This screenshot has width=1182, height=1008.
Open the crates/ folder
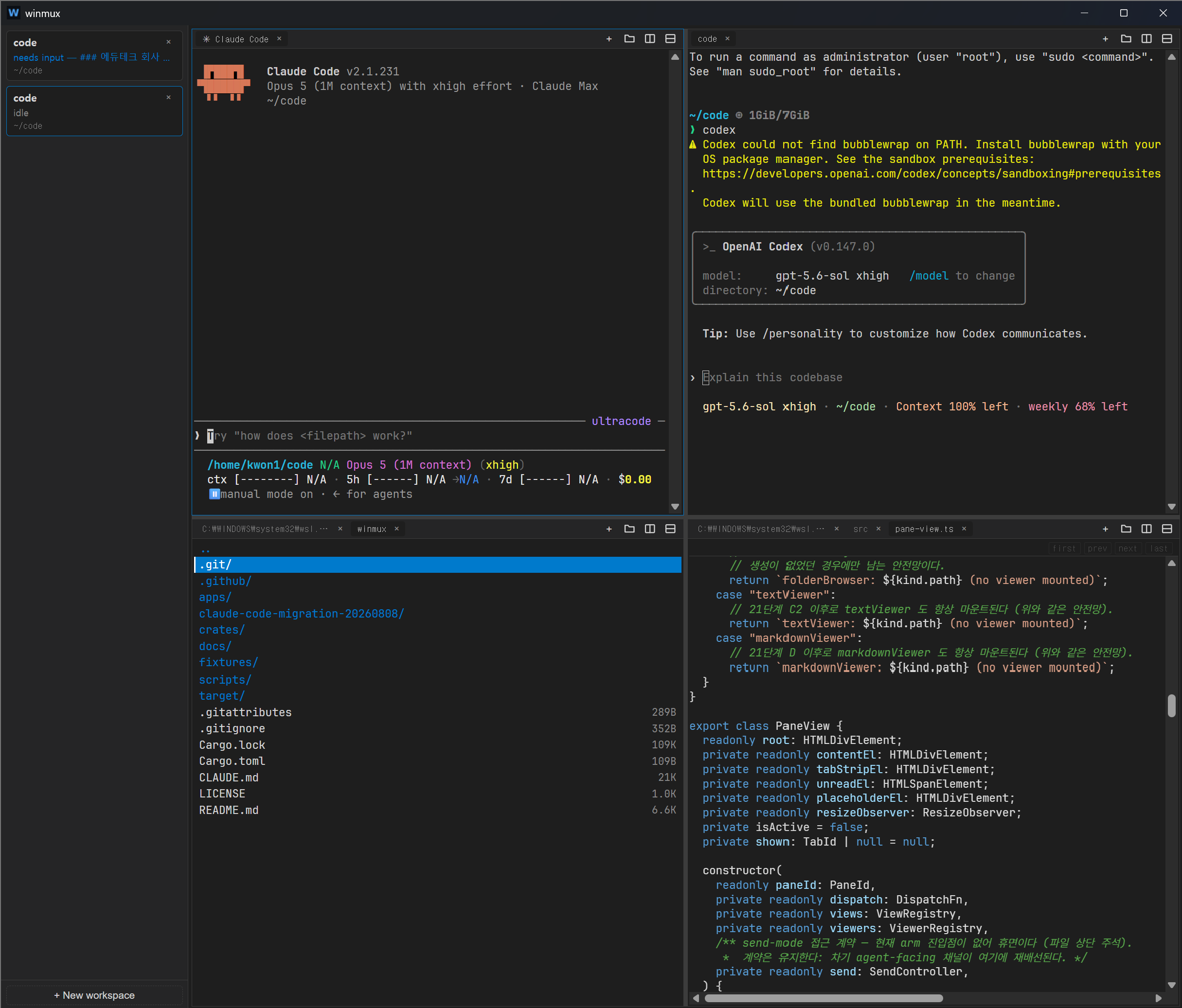coord(438,630)
